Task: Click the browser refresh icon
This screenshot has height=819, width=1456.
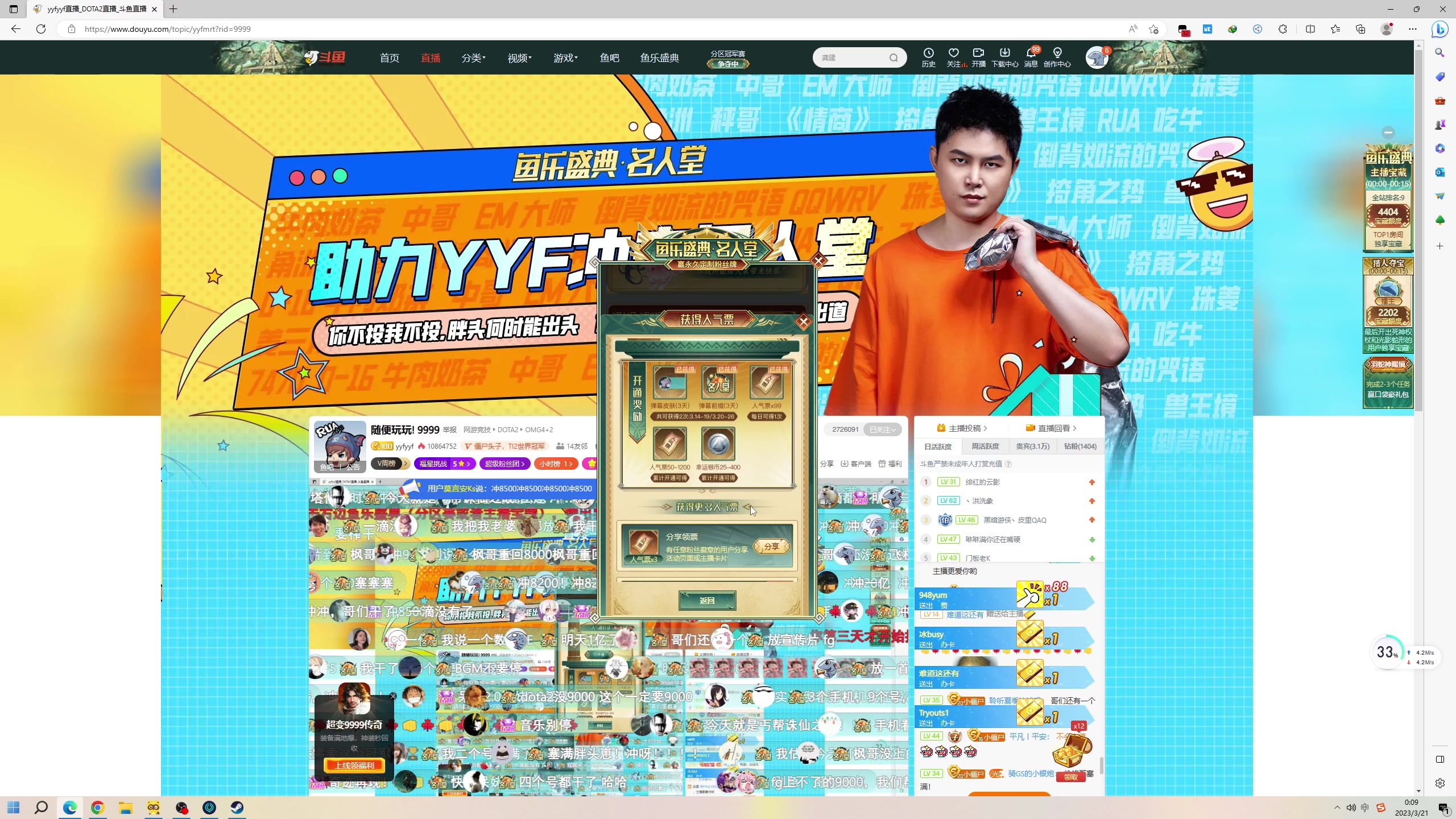Action: tap(41, 29)
